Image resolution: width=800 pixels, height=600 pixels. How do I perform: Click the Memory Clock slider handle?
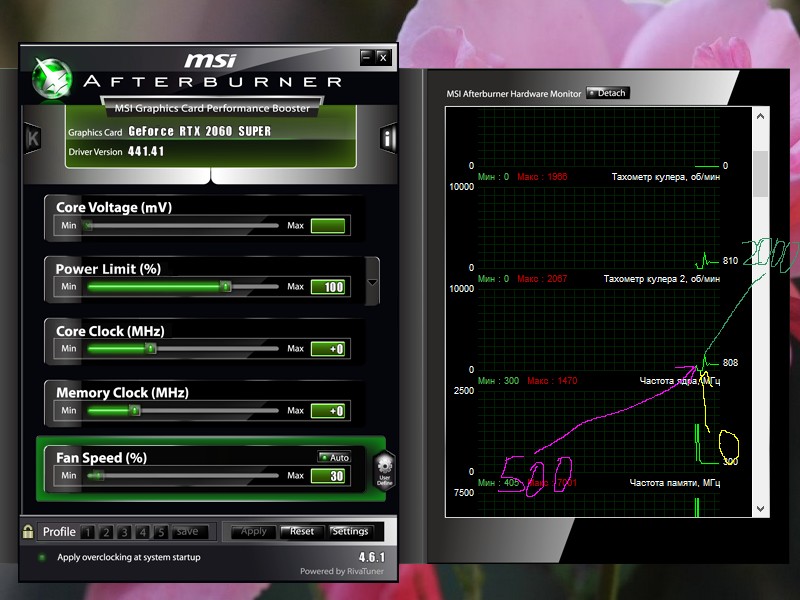(134, 410)
